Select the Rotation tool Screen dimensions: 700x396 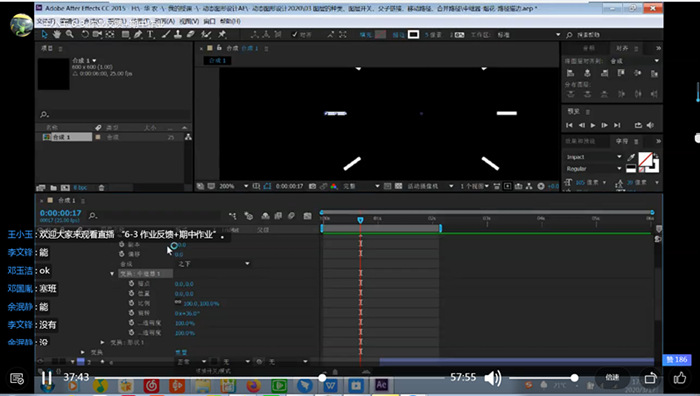tap(85, 34)
